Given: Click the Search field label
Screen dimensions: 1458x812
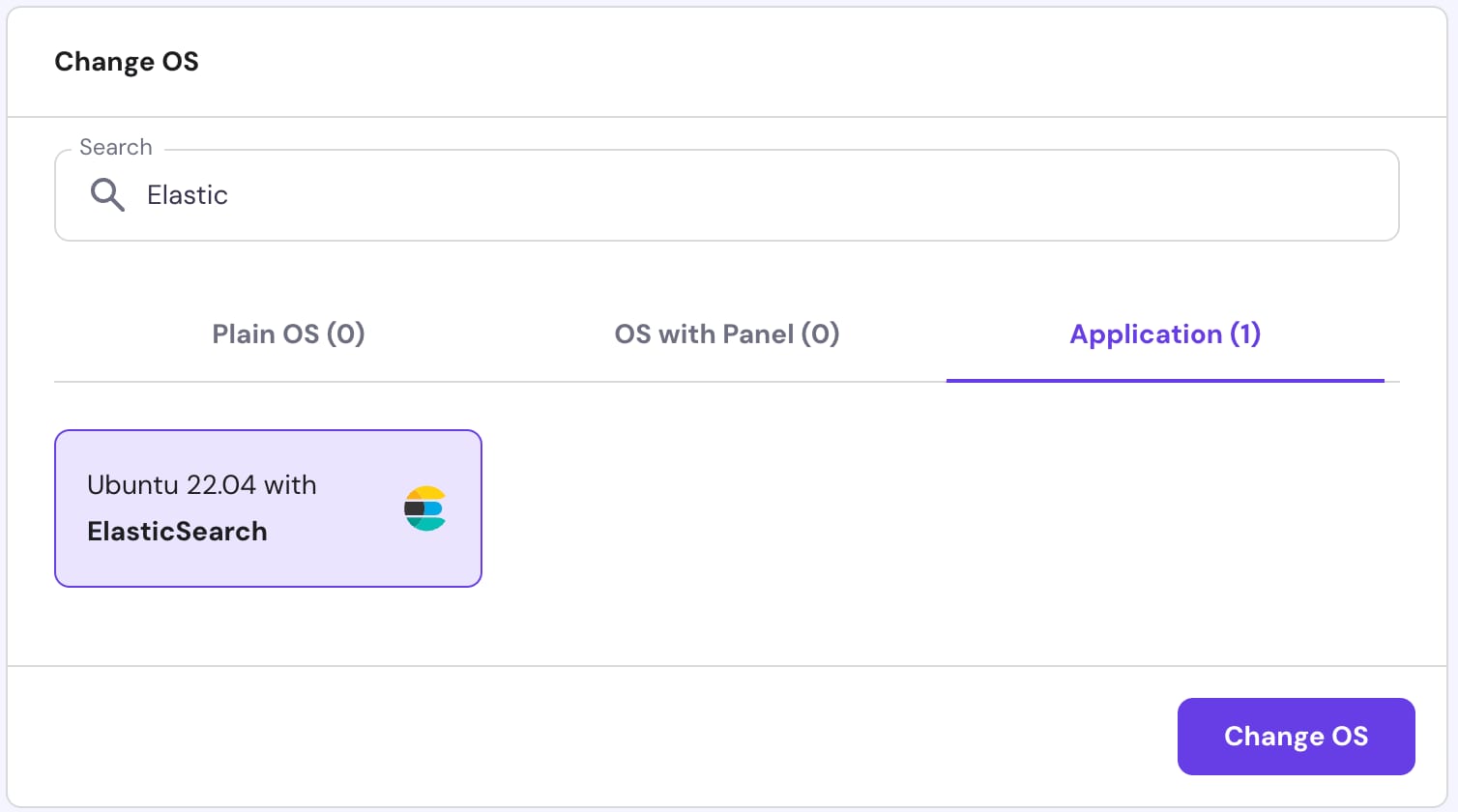Looking at the screenshot, I should (x=114, y=146).
